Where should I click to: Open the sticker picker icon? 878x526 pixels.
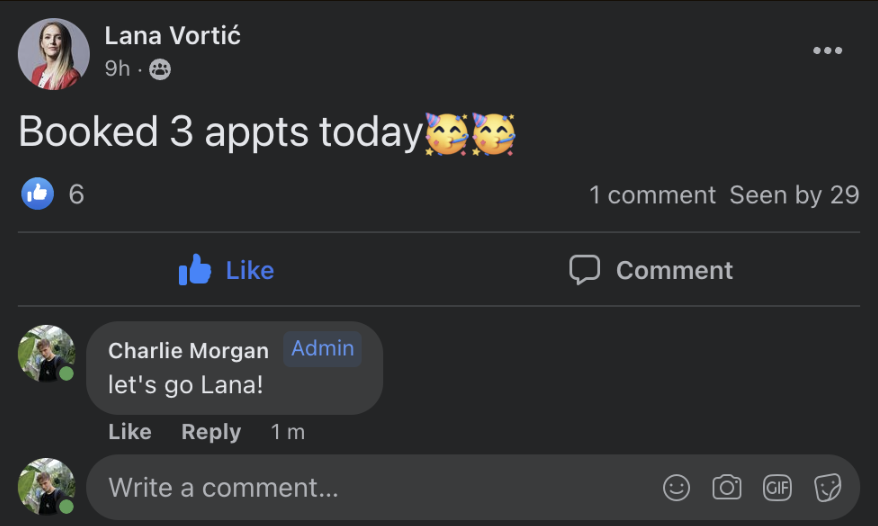point(827,487)
